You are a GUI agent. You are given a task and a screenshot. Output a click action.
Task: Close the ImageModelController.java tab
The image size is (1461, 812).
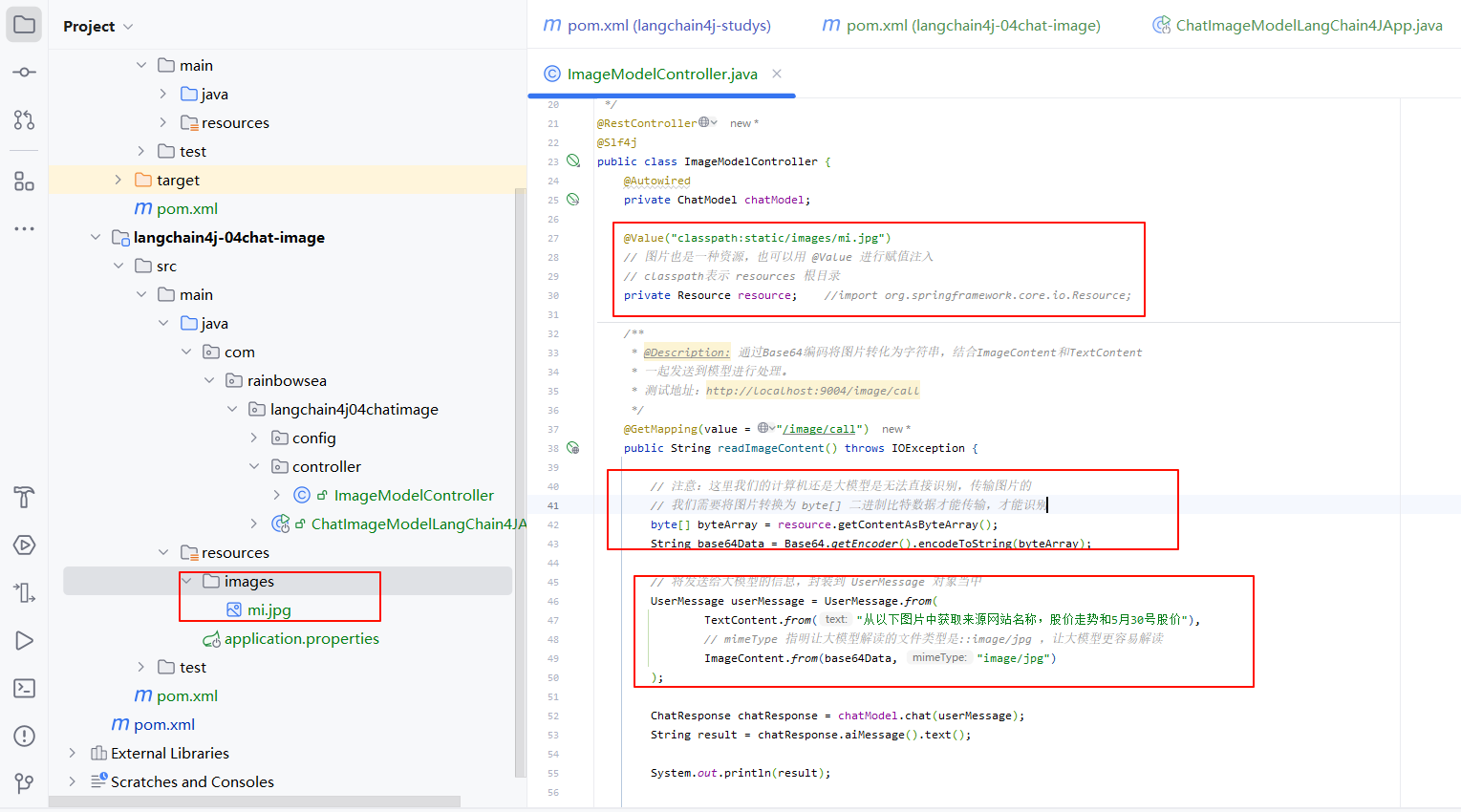point(777,74)
